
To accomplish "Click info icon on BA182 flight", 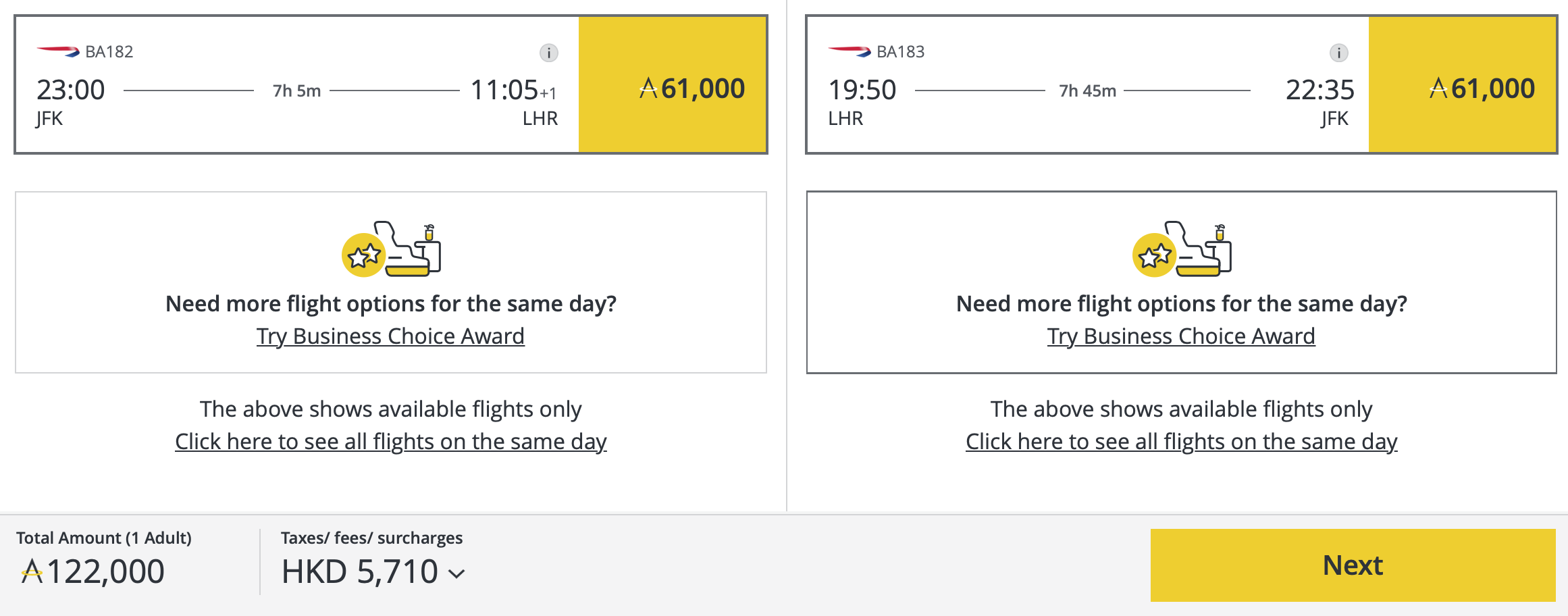I will click(x=548, y=53).
